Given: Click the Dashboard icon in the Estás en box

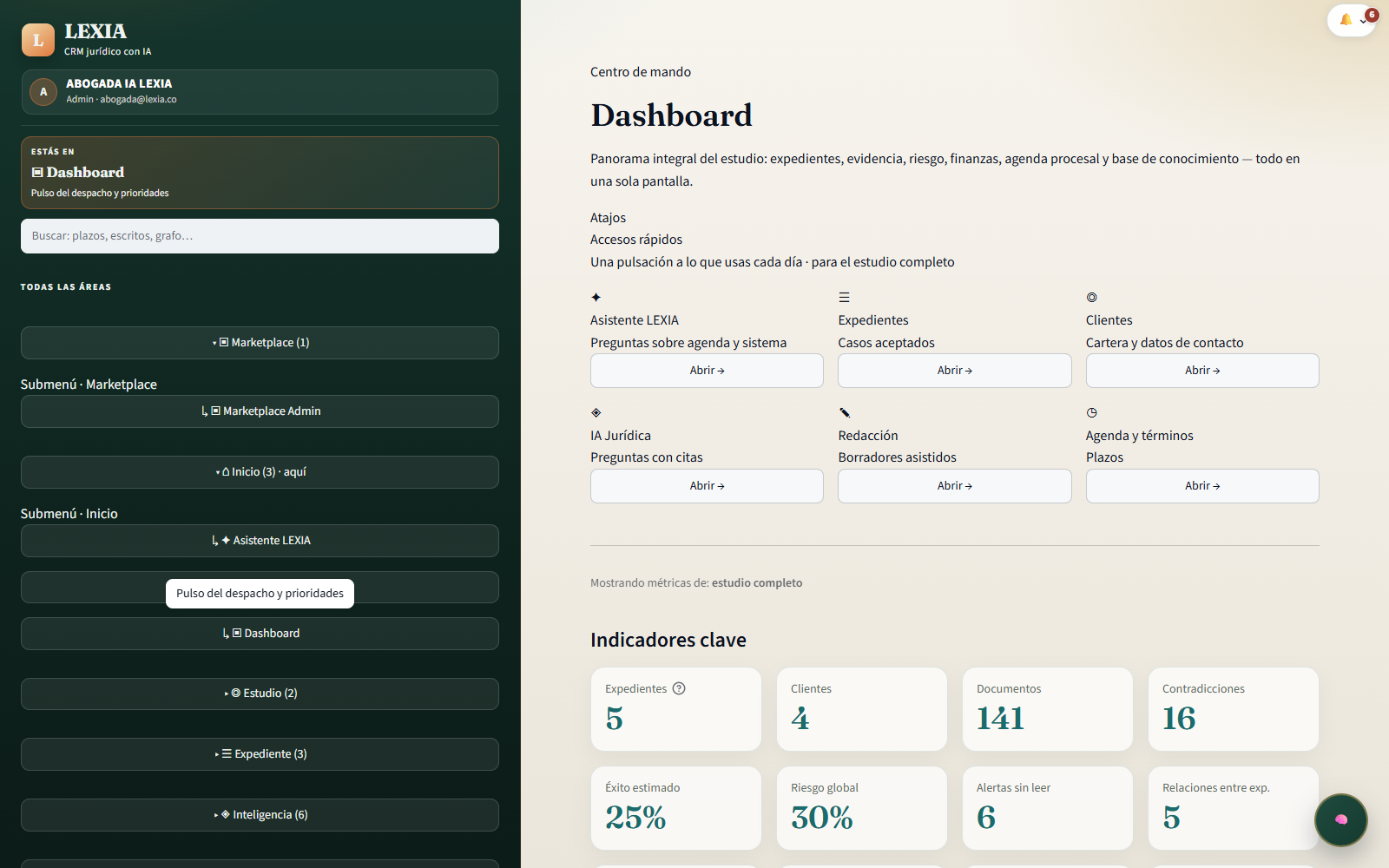Looking at the screenshot, I should coord(37,173).
